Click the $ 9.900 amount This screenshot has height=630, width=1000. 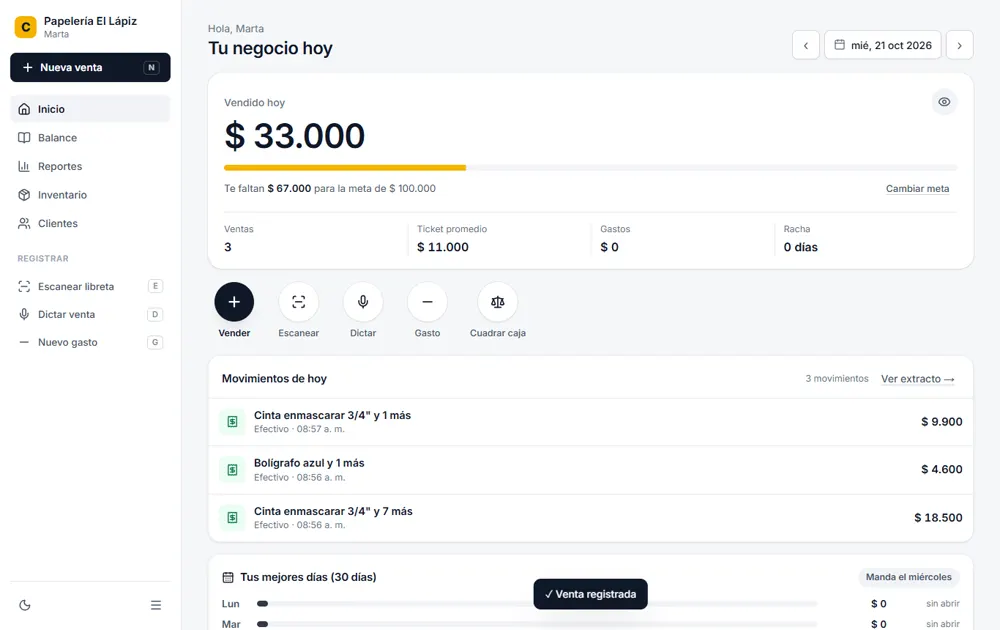pyautogui.click(x=941, y=421)
